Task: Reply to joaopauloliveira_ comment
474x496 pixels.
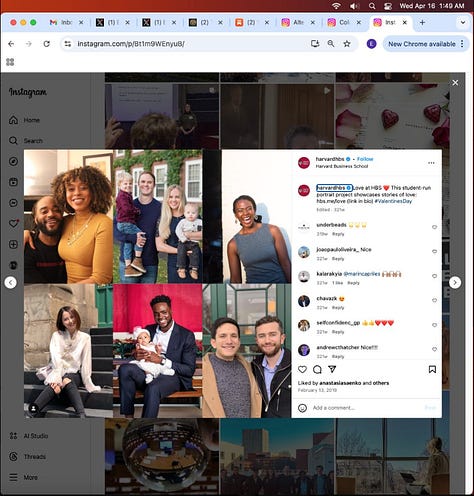Action: [x=338, y=259]
